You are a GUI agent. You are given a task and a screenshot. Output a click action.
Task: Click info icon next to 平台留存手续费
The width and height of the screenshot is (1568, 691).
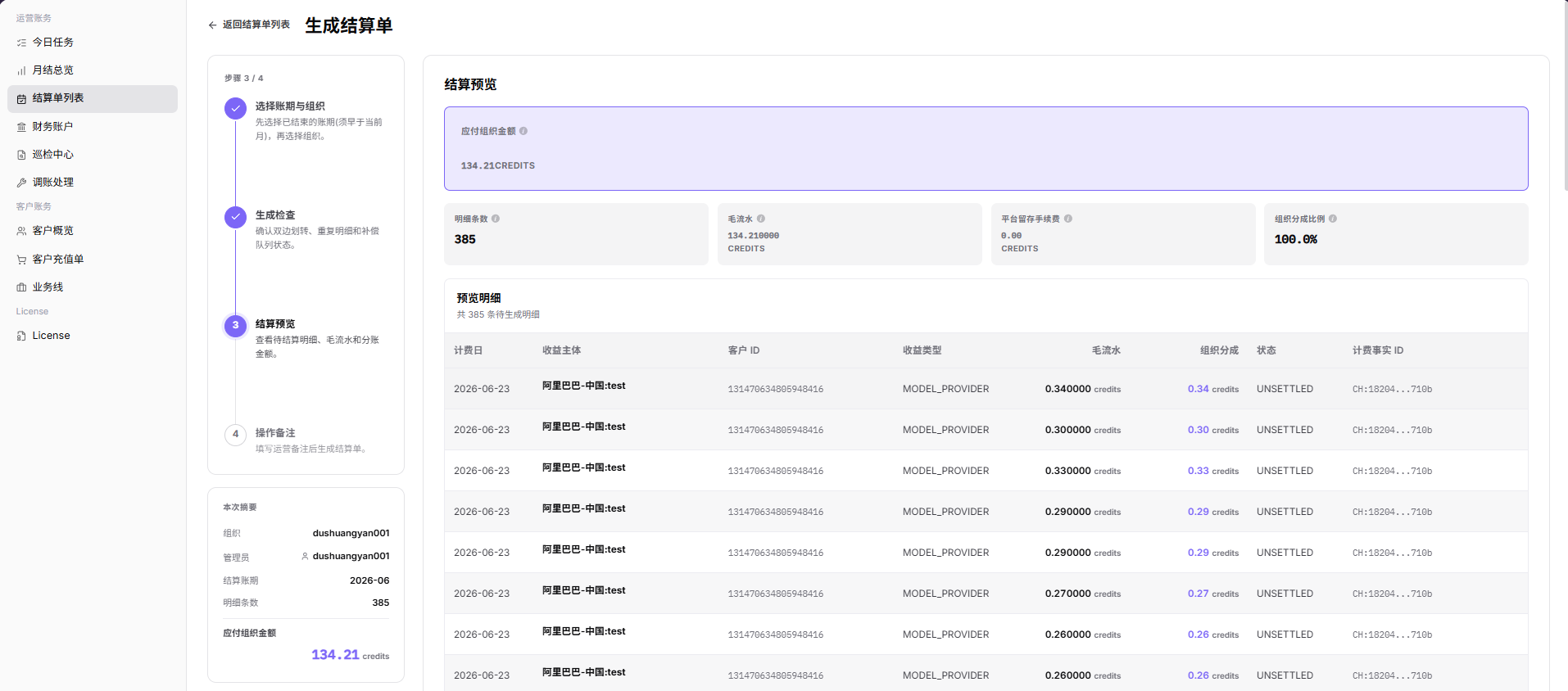1068,219
